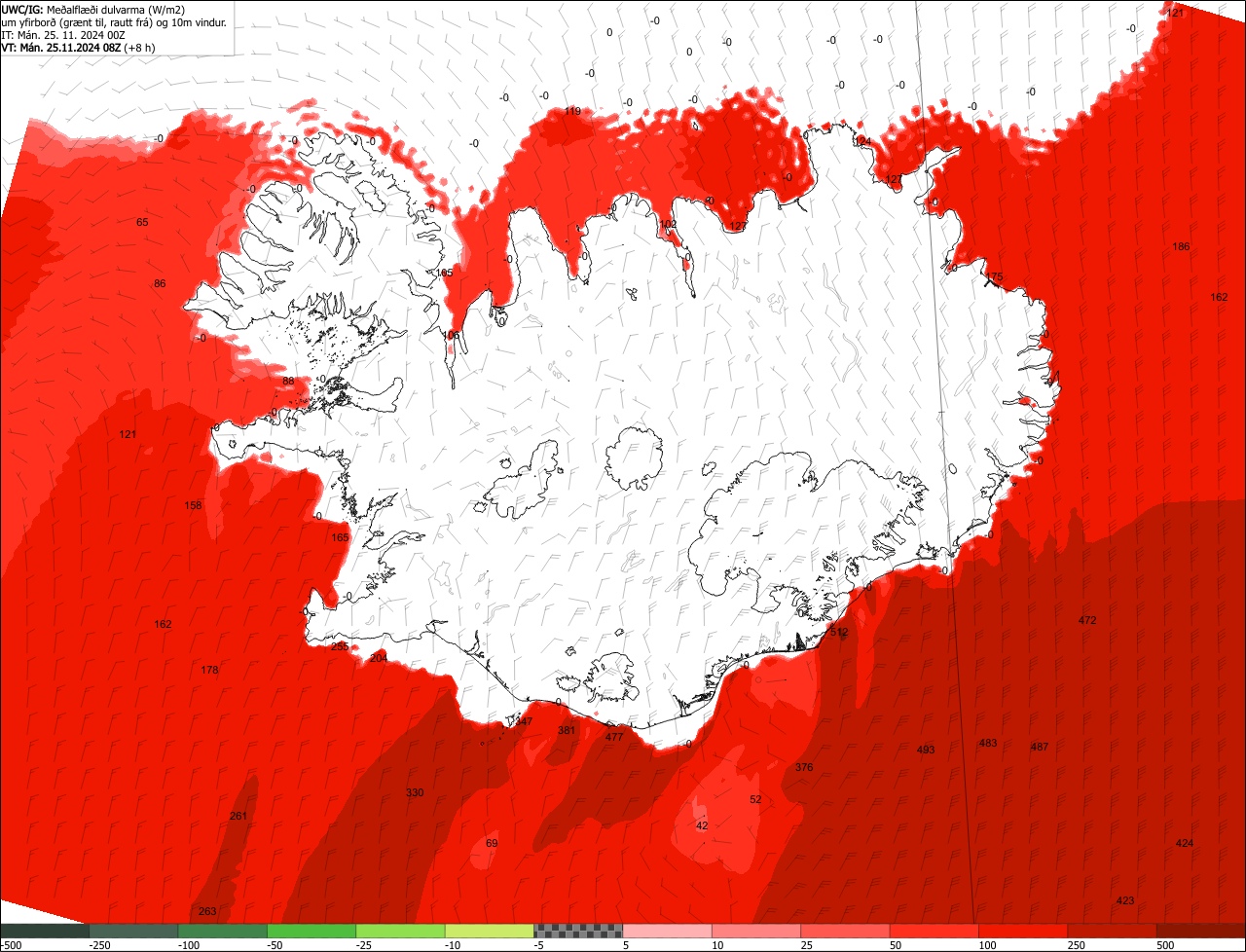The width and height of the screenshot is (1246, 952).
Task: Click the subtitle mentioning '10m vindur'
Action: tap(115, 21)
